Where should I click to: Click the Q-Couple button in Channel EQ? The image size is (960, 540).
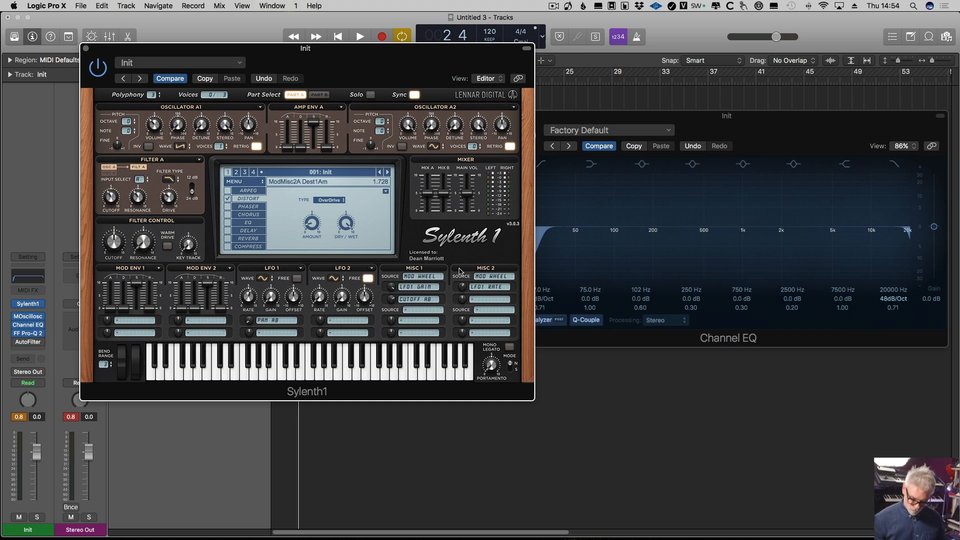586,320
